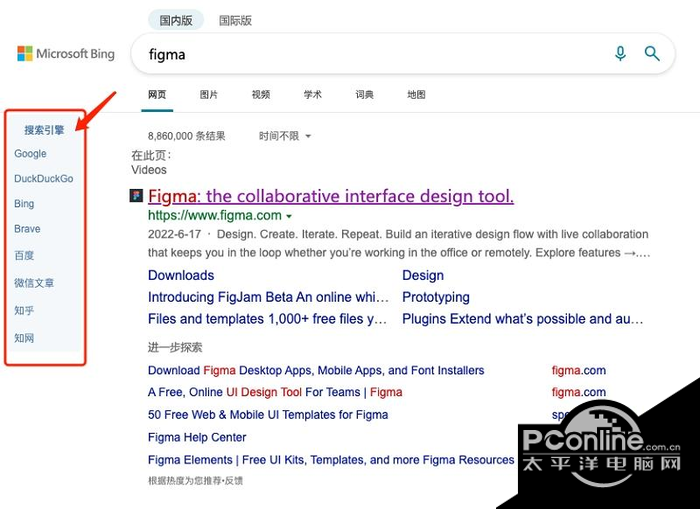Open the Design sitelink
The height and width of the screenshot is (509, 700).
[423, 275]
